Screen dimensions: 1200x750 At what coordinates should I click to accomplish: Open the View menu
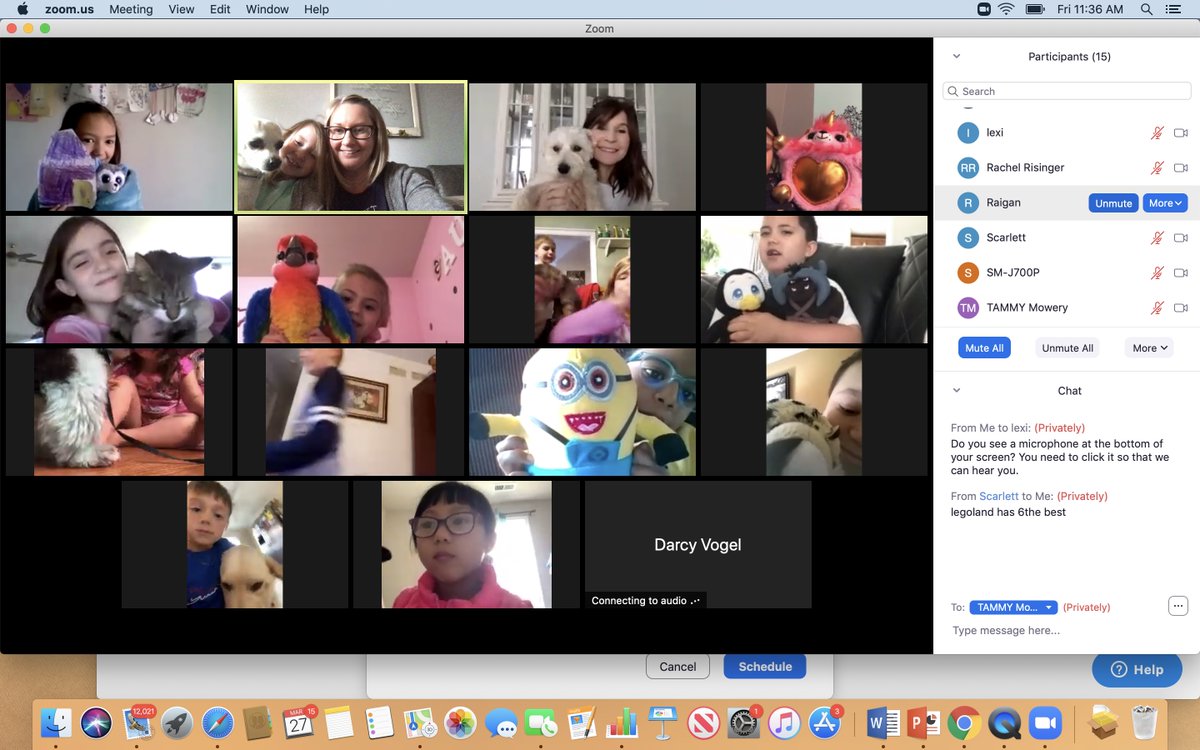coord(181,9)
